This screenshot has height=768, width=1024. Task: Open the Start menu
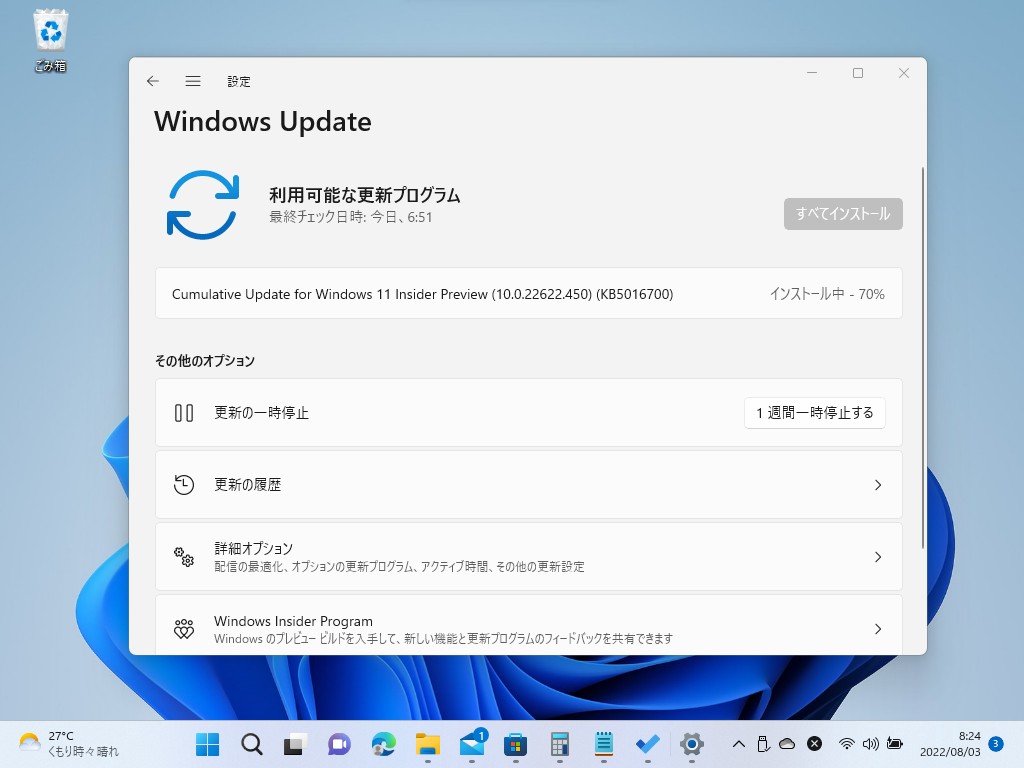click(208, 744)
